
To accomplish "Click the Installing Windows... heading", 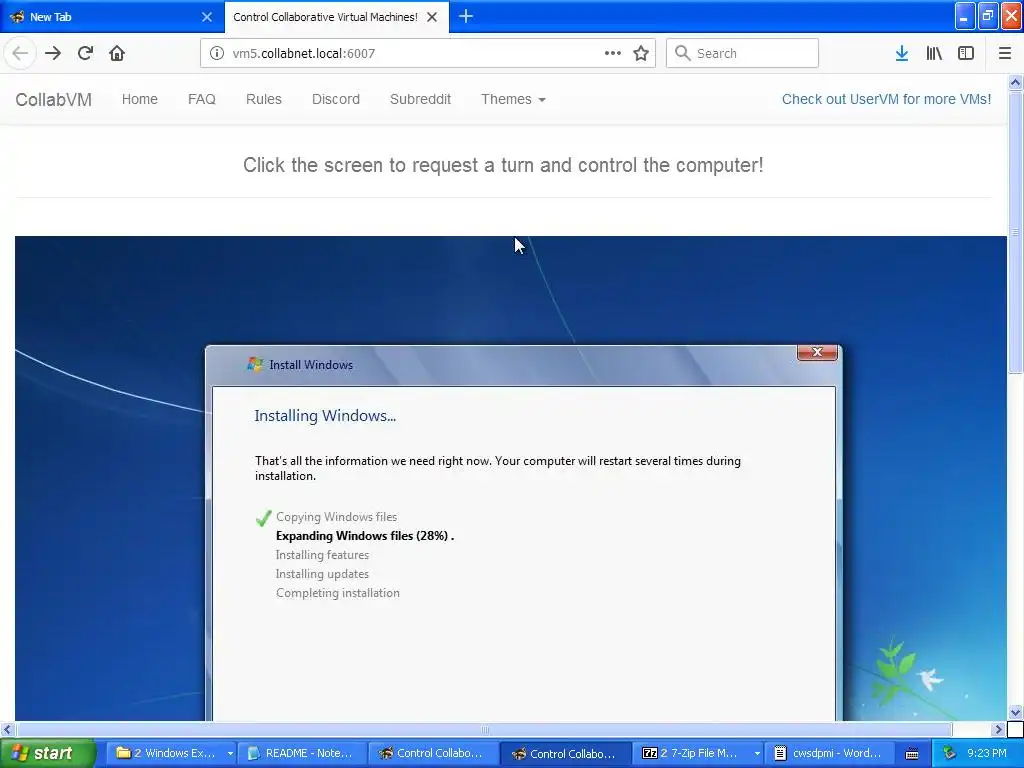I will tap(325, 416).
